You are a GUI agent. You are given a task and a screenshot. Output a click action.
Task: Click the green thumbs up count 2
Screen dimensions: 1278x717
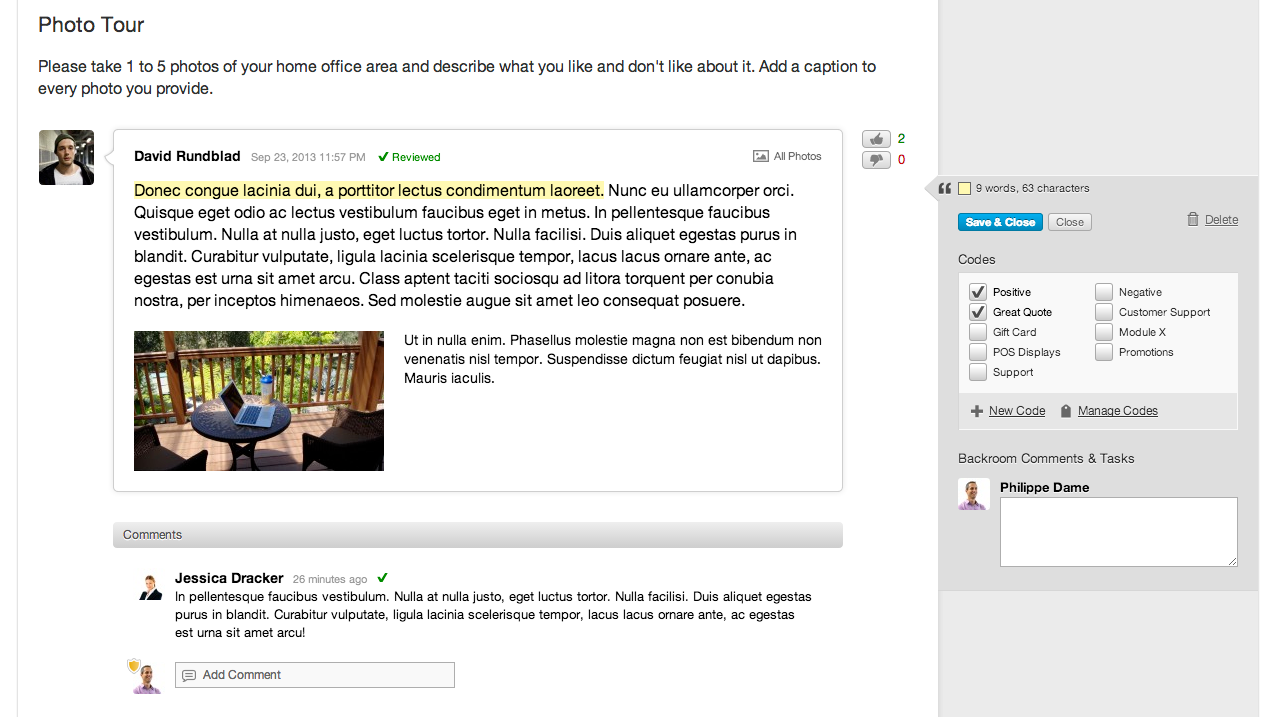point(901,139)
